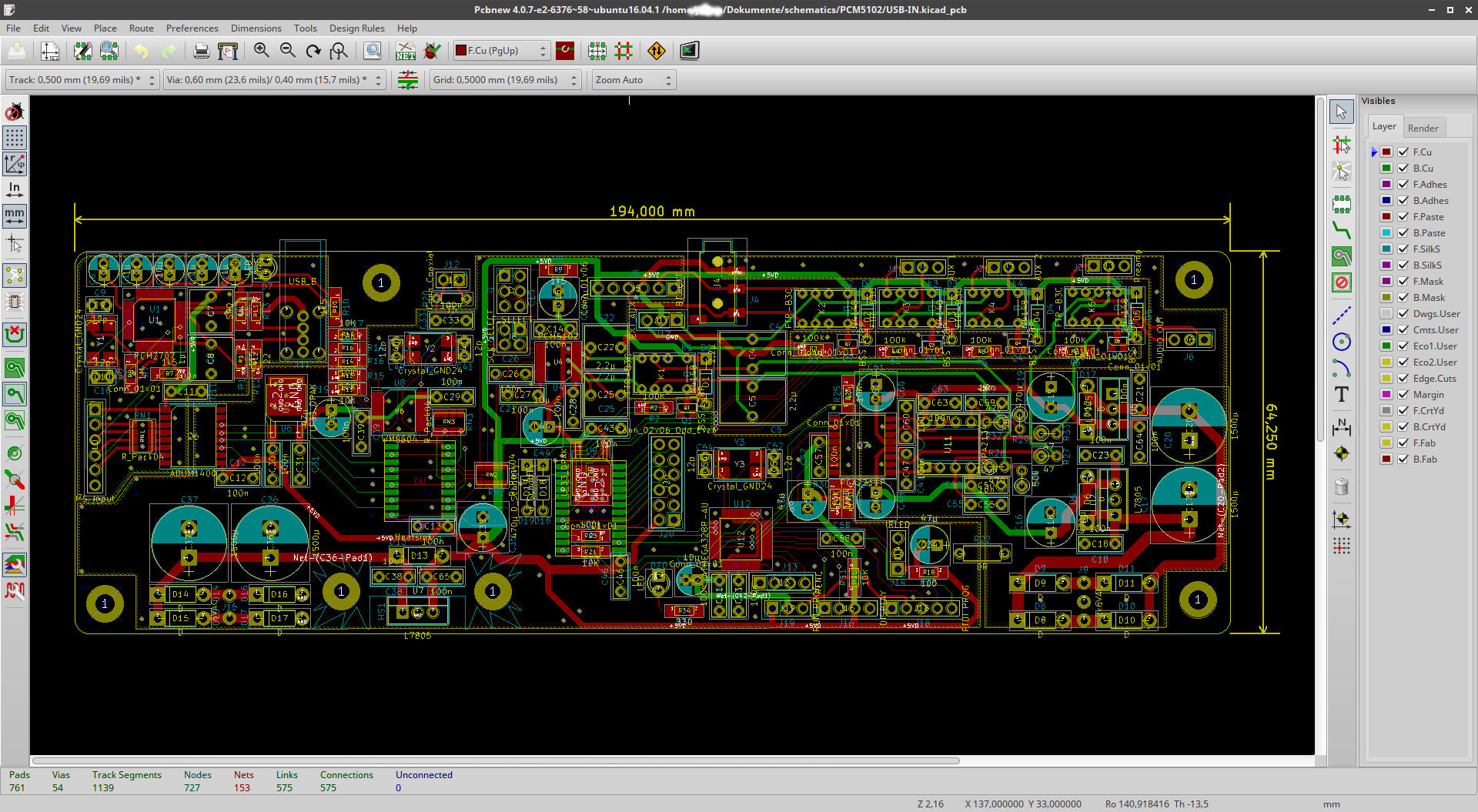The height and width of the screenshot is (812, 1478).
Task: Toggle high contrast display mode
Action: 15,564
